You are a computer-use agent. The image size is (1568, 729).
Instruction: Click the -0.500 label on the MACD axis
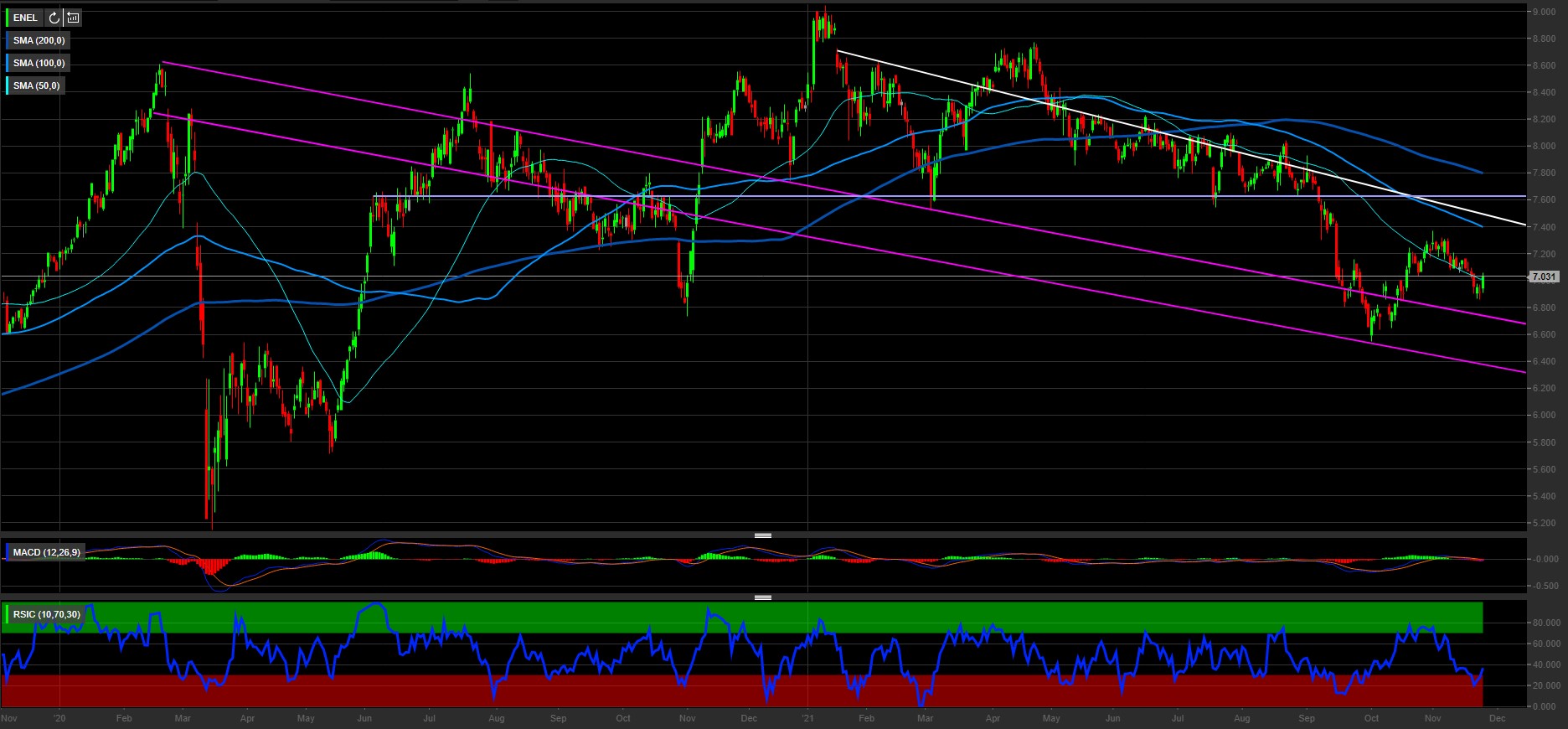coord(1546,586)
